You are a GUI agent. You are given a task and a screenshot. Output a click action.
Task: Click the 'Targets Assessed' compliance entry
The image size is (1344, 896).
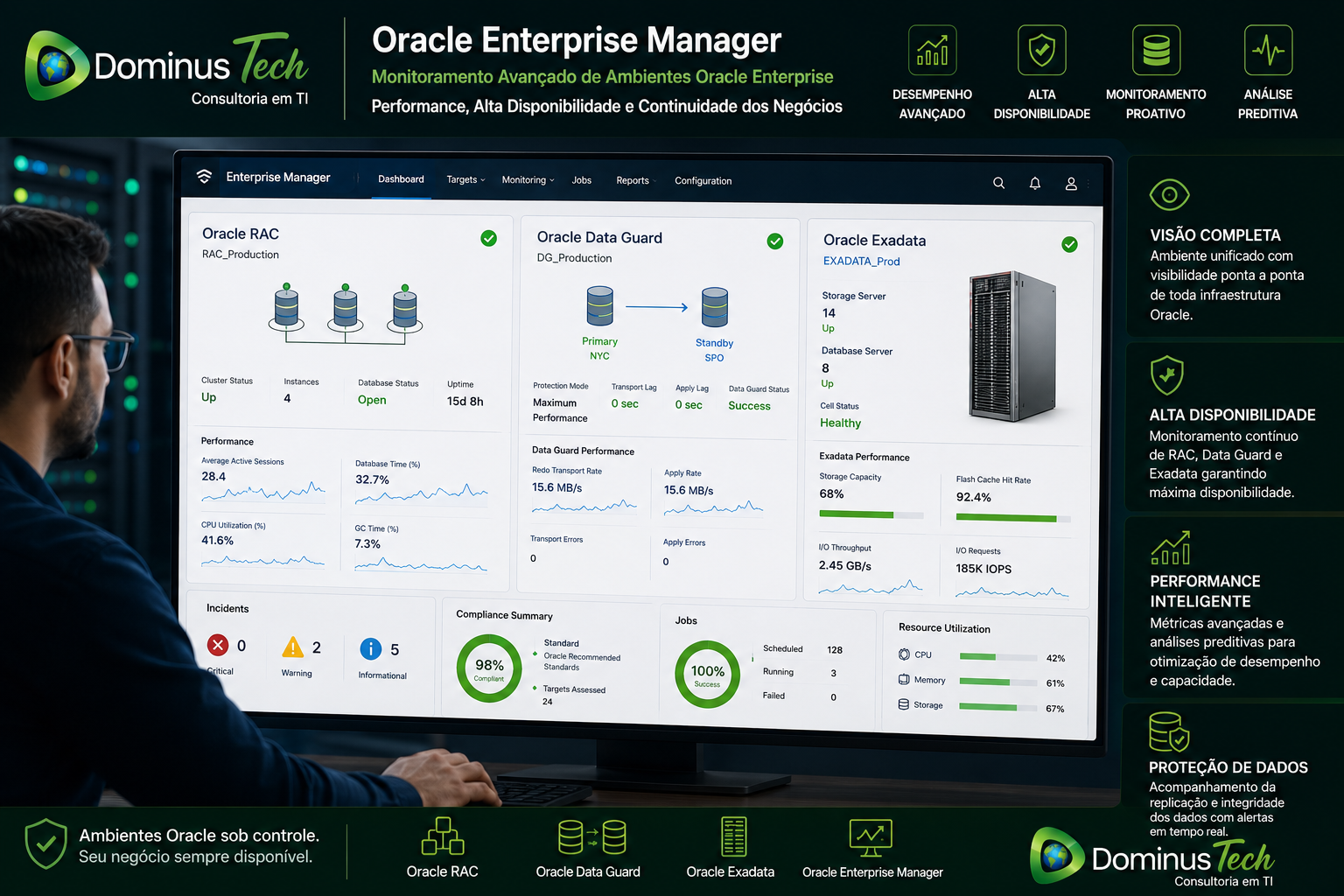coord(574,689)
